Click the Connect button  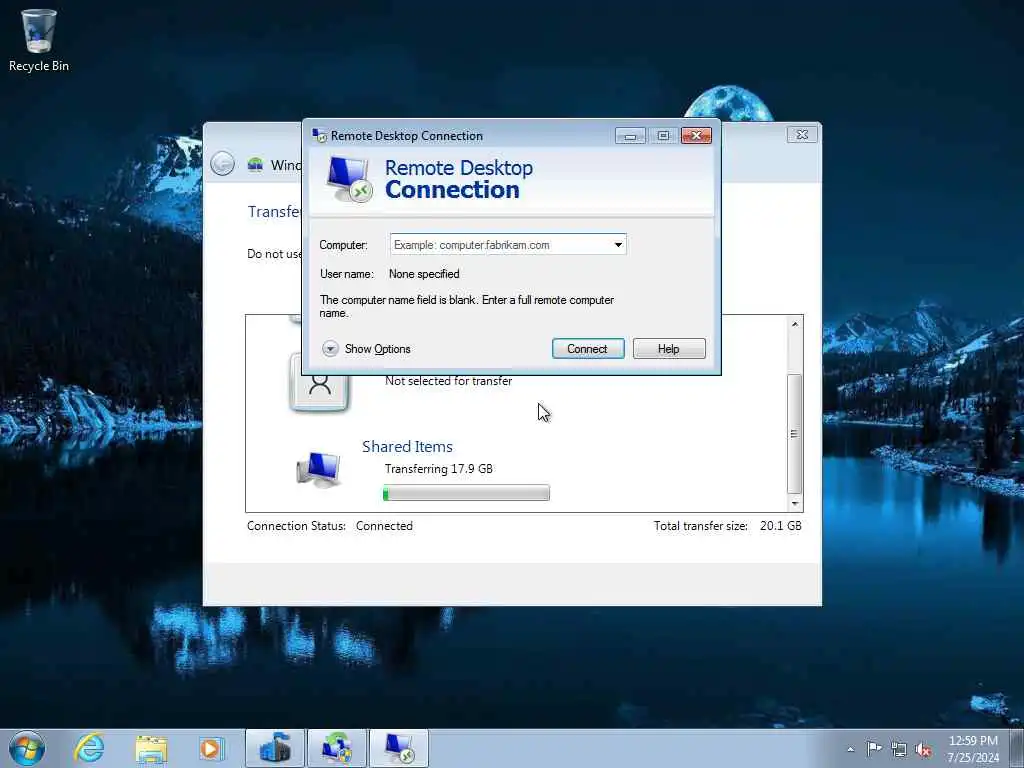(588, 349)
